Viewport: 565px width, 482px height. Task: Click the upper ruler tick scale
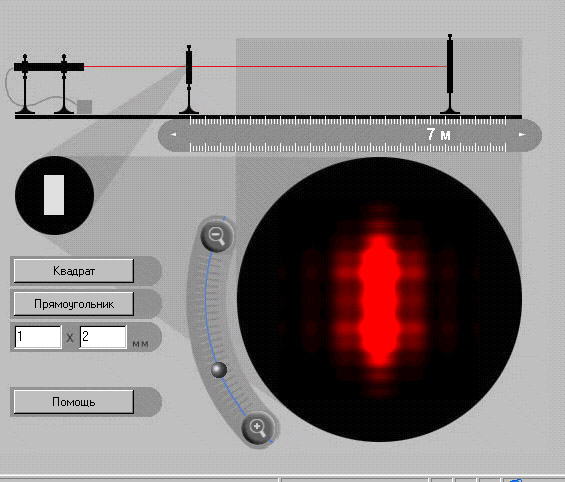(348, 121)
